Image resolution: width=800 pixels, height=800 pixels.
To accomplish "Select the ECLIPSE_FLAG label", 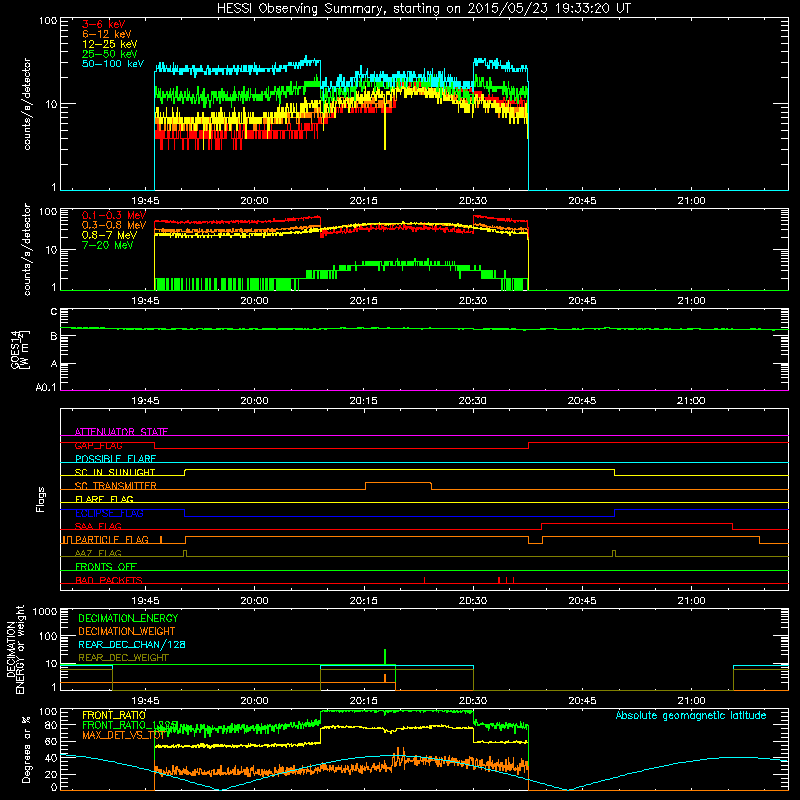I will (x=109, y=513).
